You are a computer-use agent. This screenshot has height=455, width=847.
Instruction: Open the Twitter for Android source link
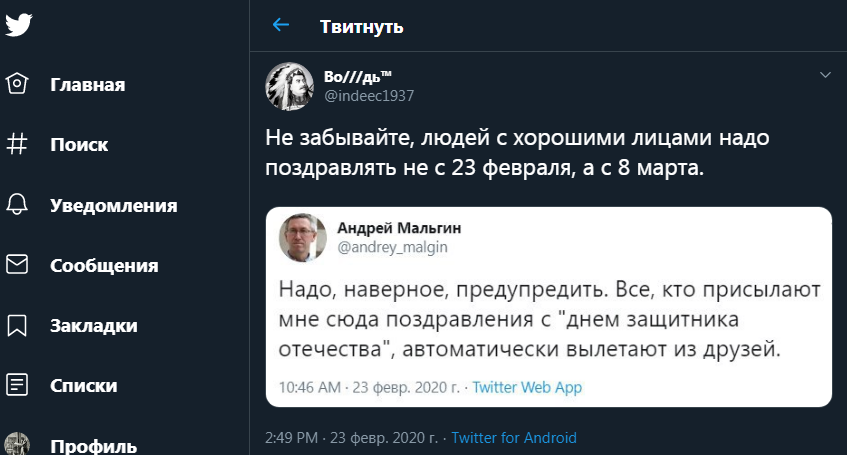tap(514, 438)
